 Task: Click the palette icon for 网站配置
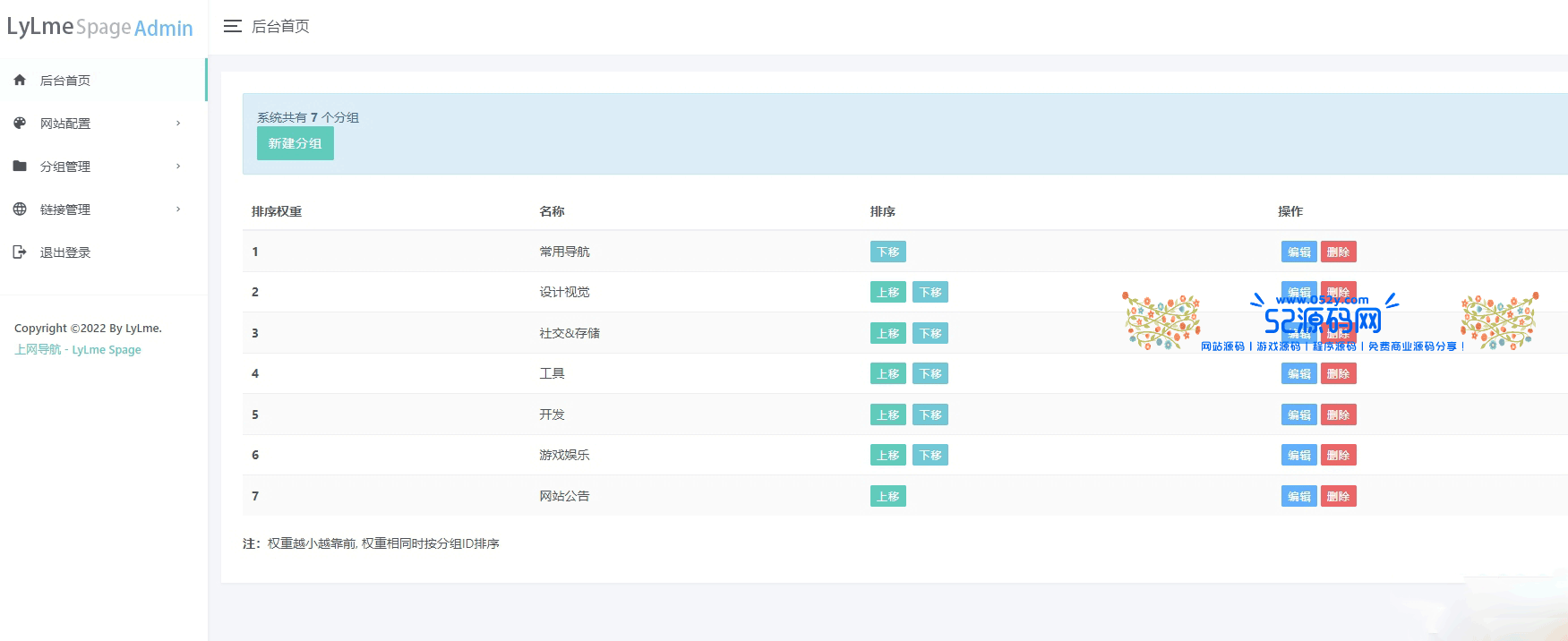20,124
